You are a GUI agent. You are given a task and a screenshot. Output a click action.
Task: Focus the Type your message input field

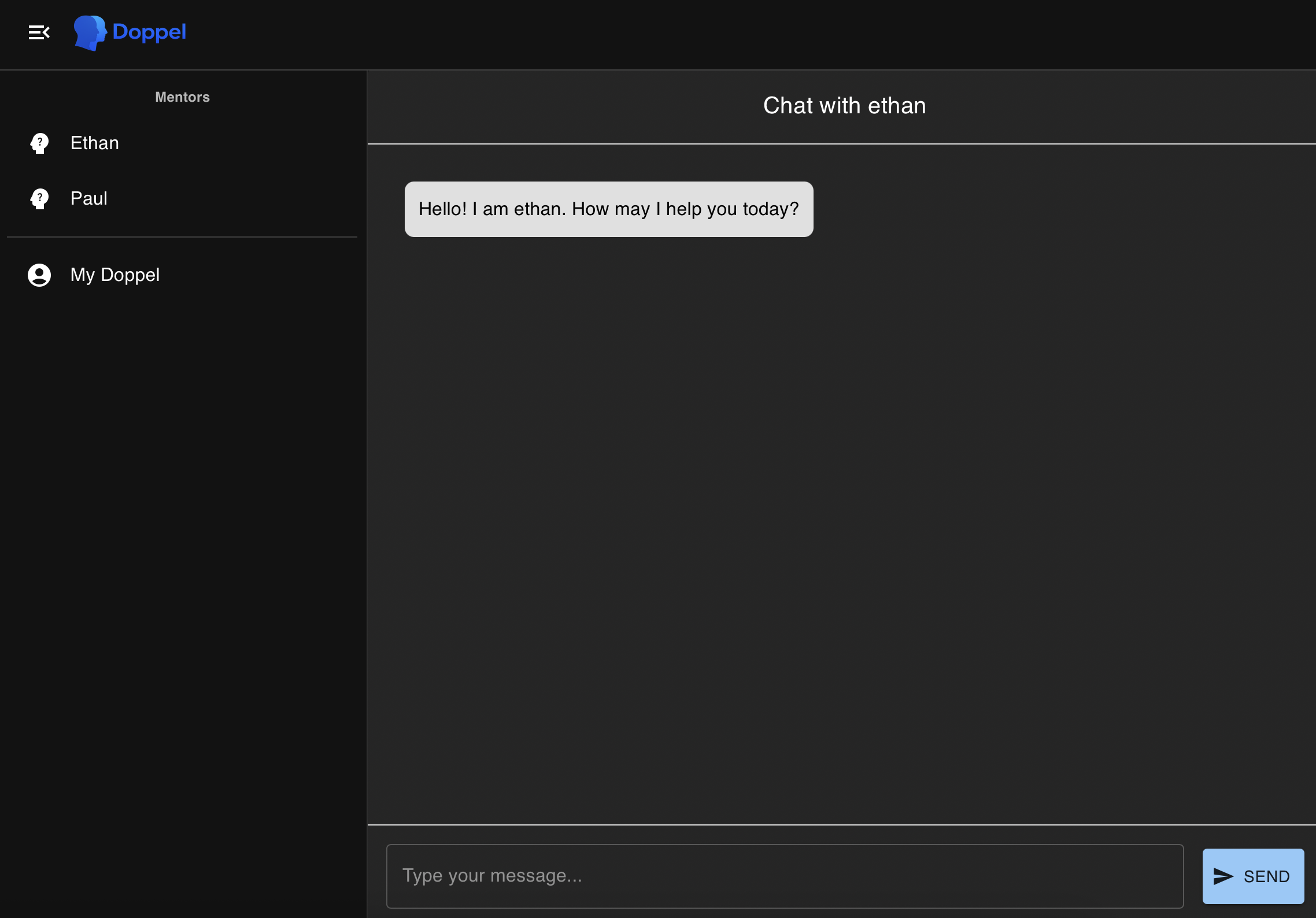coord(784,876)
